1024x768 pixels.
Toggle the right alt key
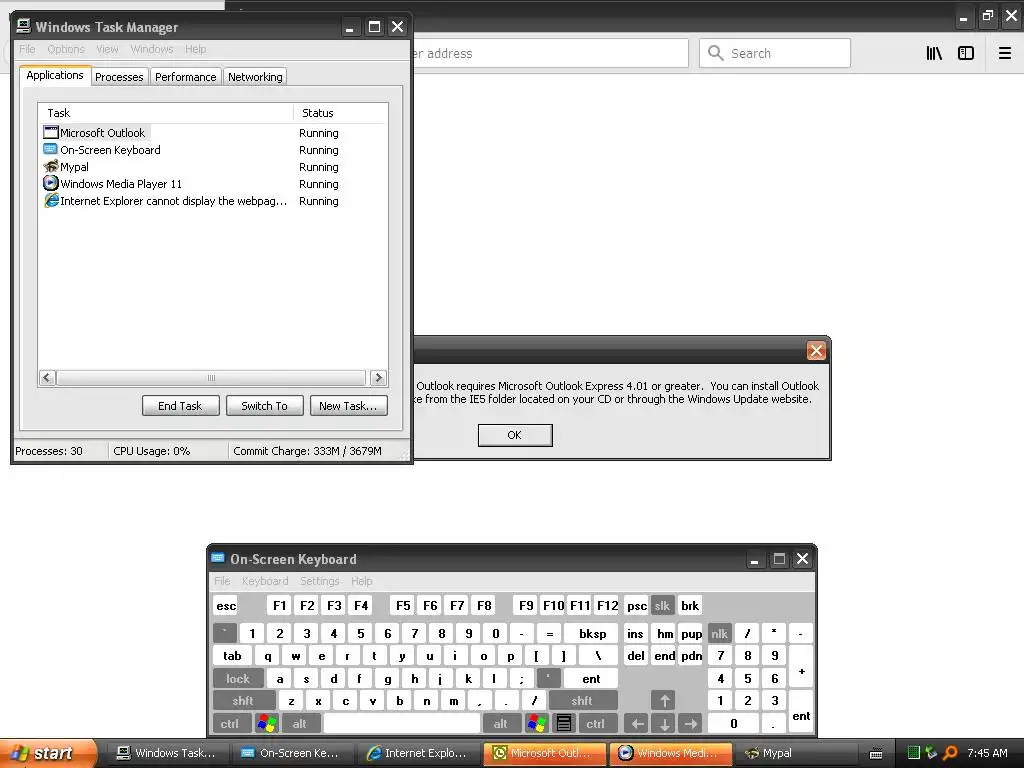(501, 723)
